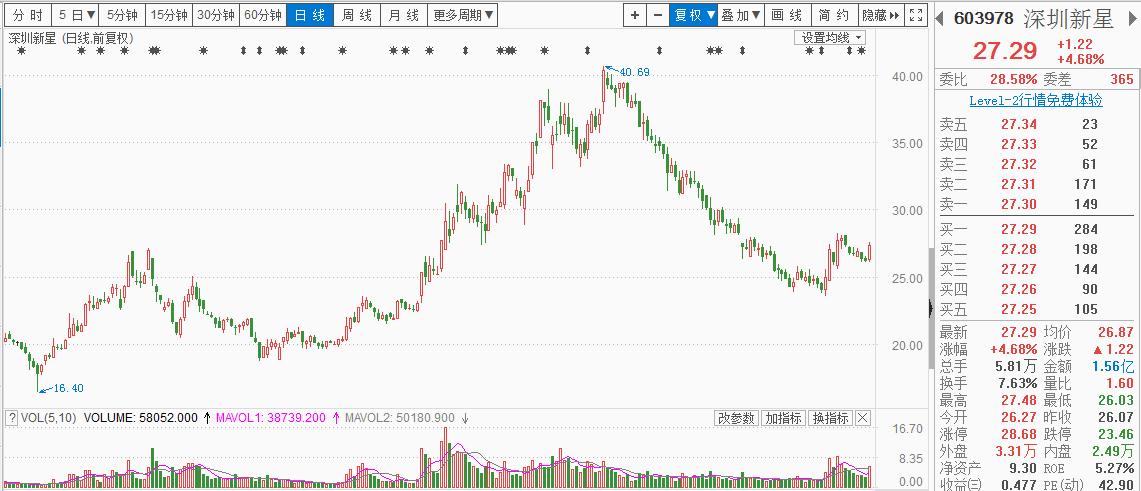Image resolution: width=1141 pixels, height=491 pixels.
Task: Toggle the 画线 drawing tool mode
Action: tap(788, 15)
